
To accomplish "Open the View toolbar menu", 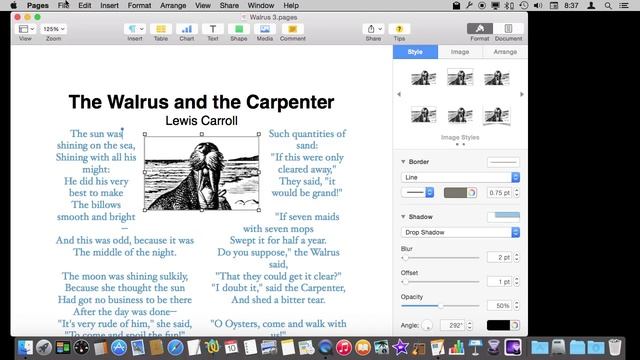I will (25, 29).
